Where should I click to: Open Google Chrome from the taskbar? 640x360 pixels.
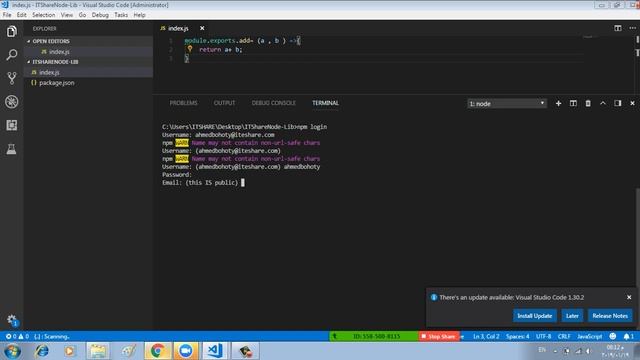(157, 351)
